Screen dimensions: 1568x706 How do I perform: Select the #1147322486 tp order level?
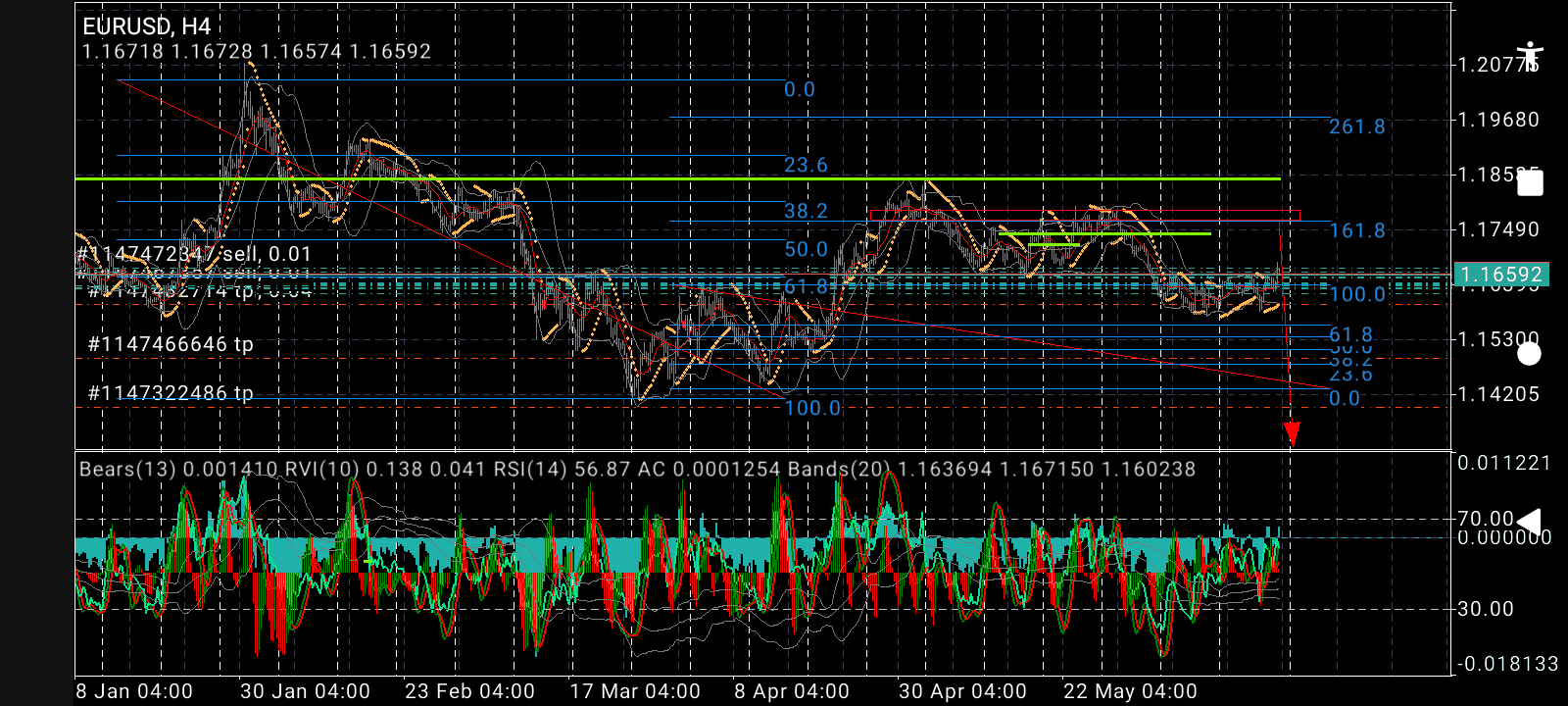171,393
